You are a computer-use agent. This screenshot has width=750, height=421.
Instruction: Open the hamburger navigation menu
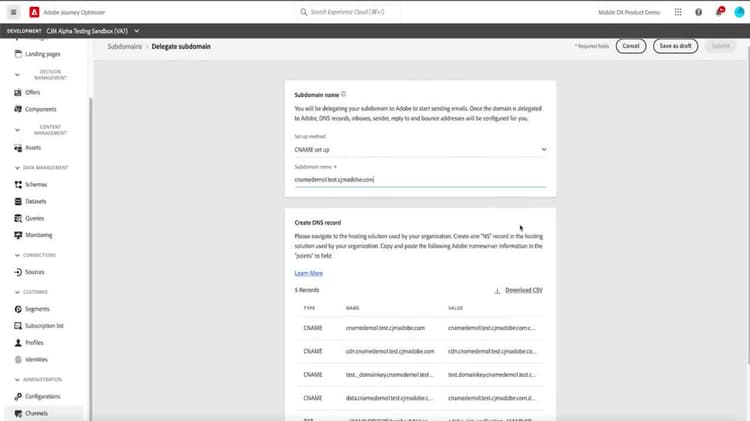click(x=13, y=12)
